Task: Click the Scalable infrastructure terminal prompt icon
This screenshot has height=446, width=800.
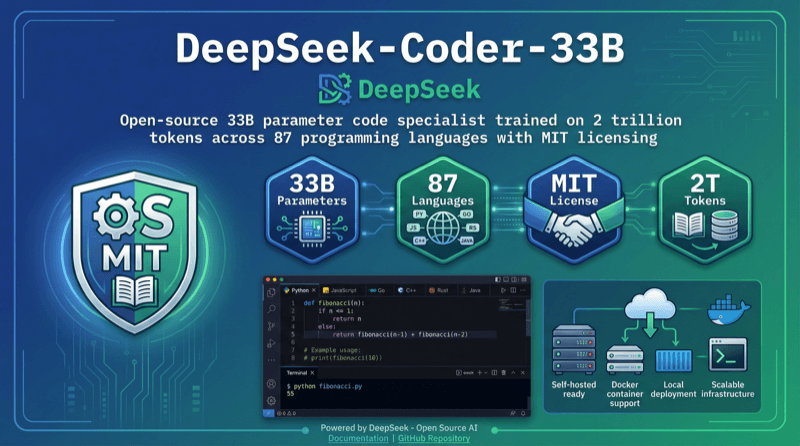Action: tap(728, 355)
